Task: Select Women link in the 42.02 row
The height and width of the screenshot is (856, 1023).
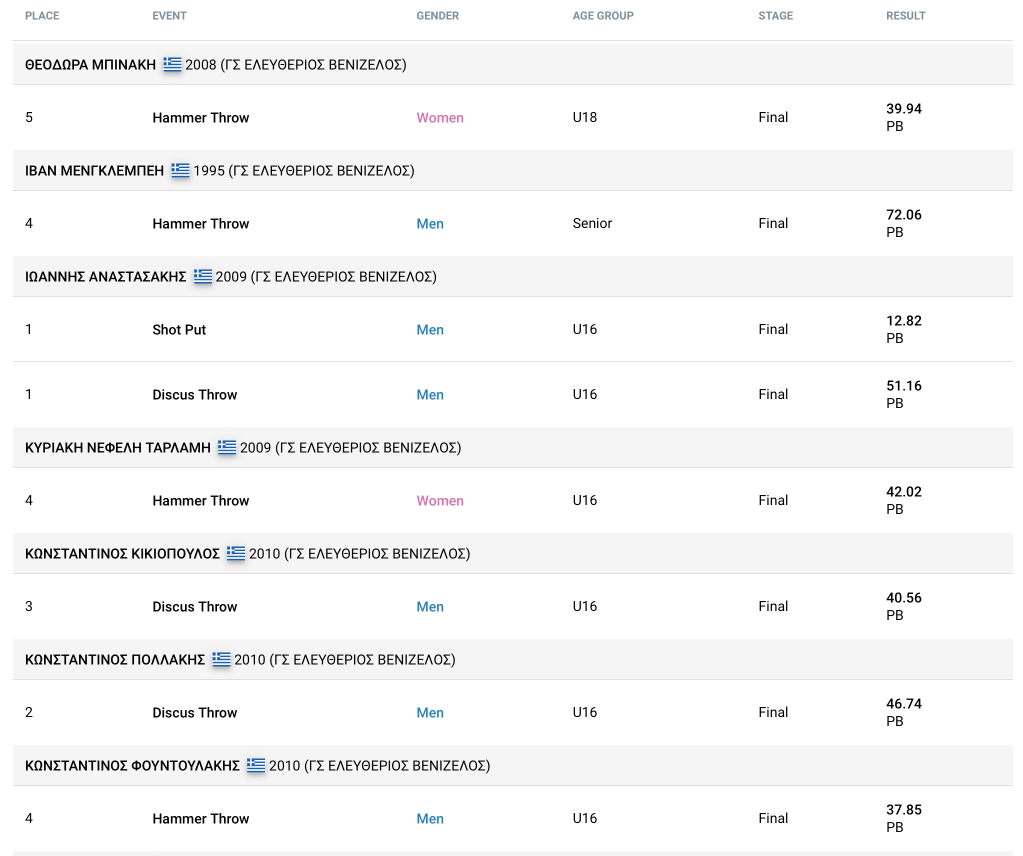Action: click(440, 501)
